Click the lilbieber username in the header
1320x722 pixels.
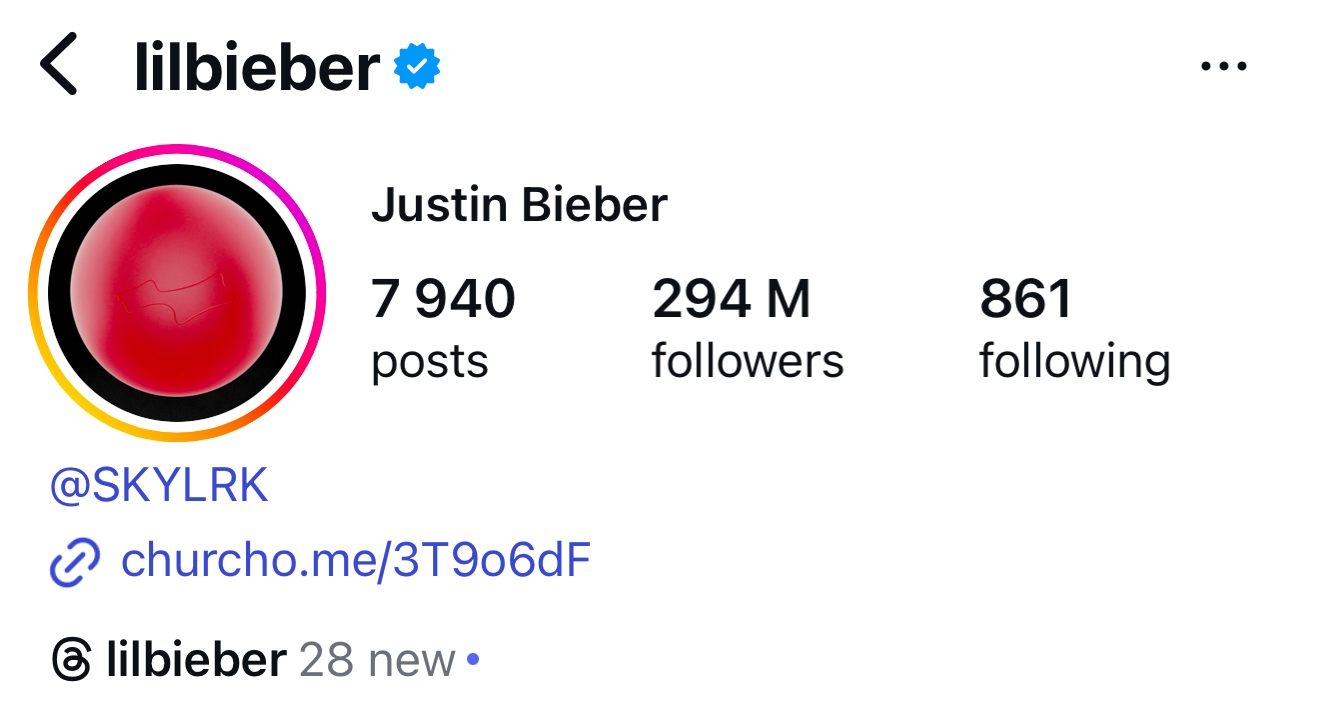click(x=257, y=67)
